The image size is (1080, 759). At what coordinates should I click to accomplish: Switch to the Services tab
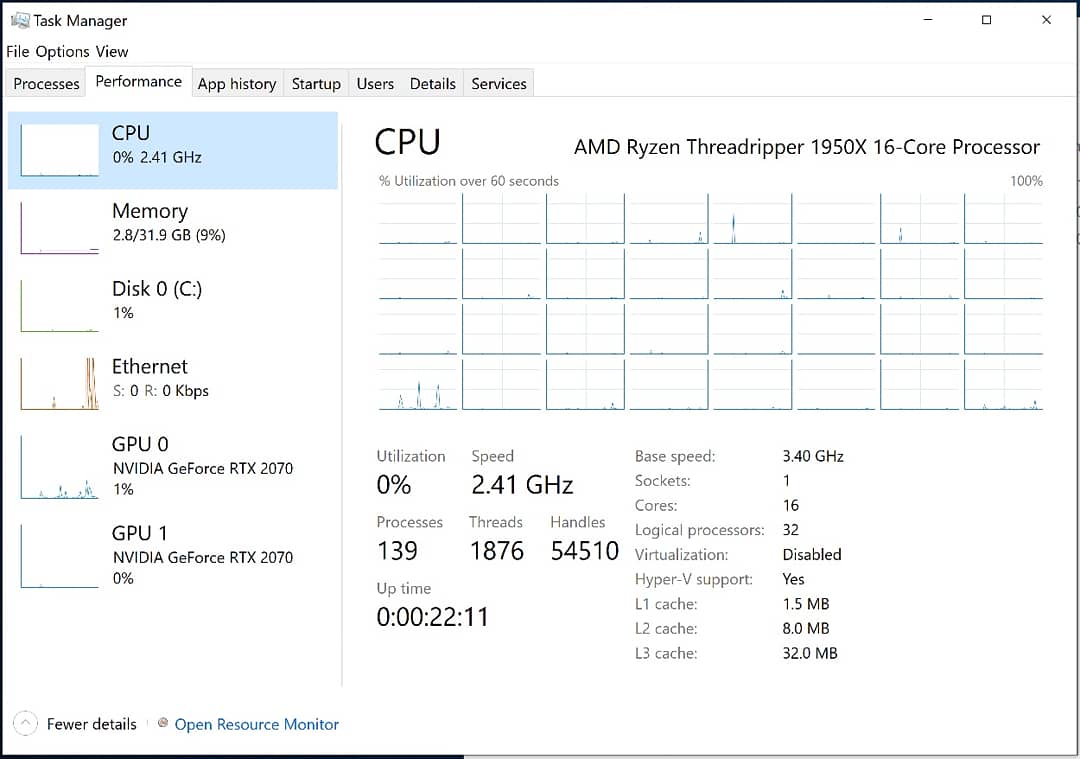499,83
